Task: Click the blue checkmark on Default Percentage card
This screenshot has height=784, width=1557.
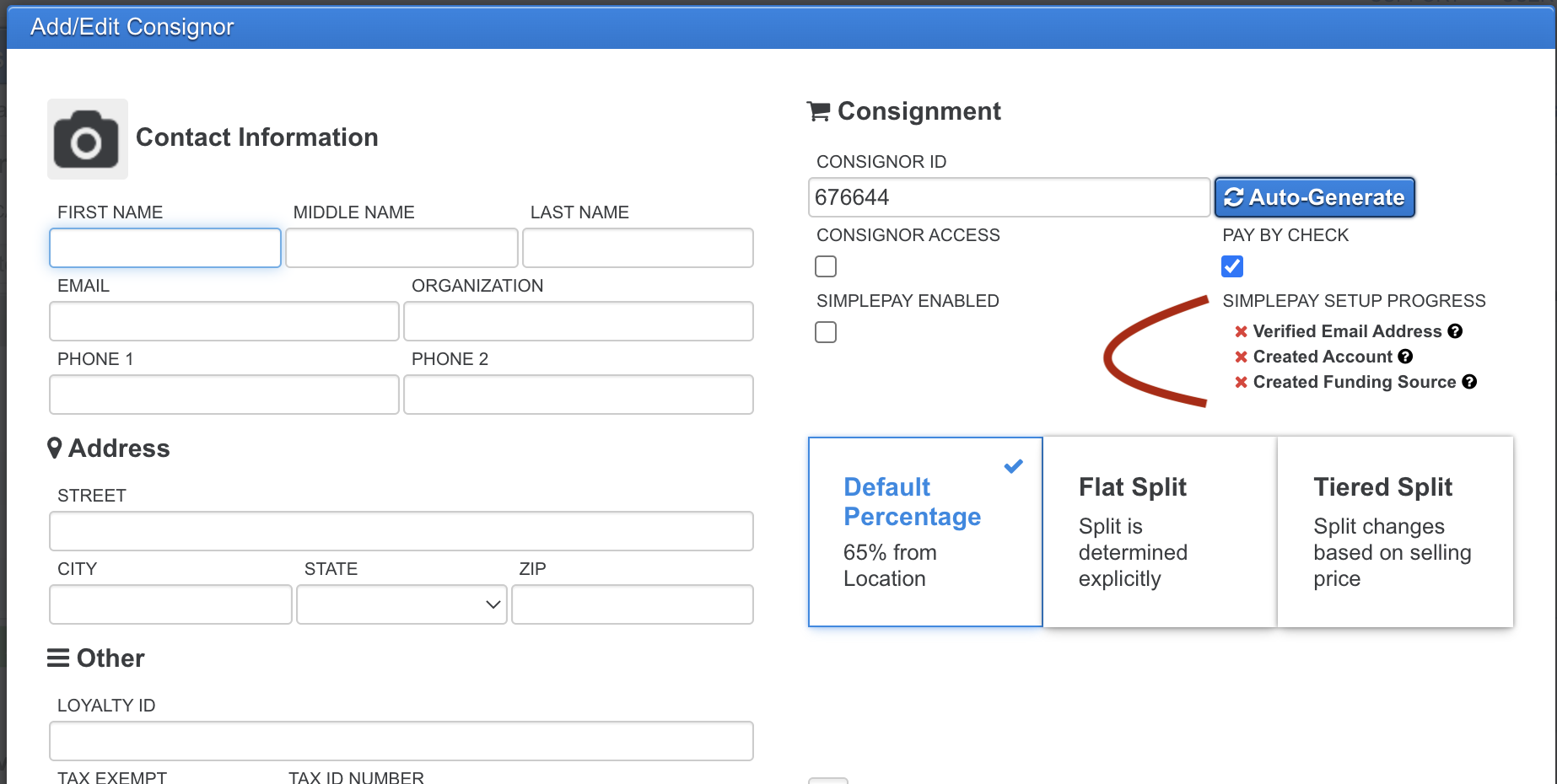Action: 1013,466
